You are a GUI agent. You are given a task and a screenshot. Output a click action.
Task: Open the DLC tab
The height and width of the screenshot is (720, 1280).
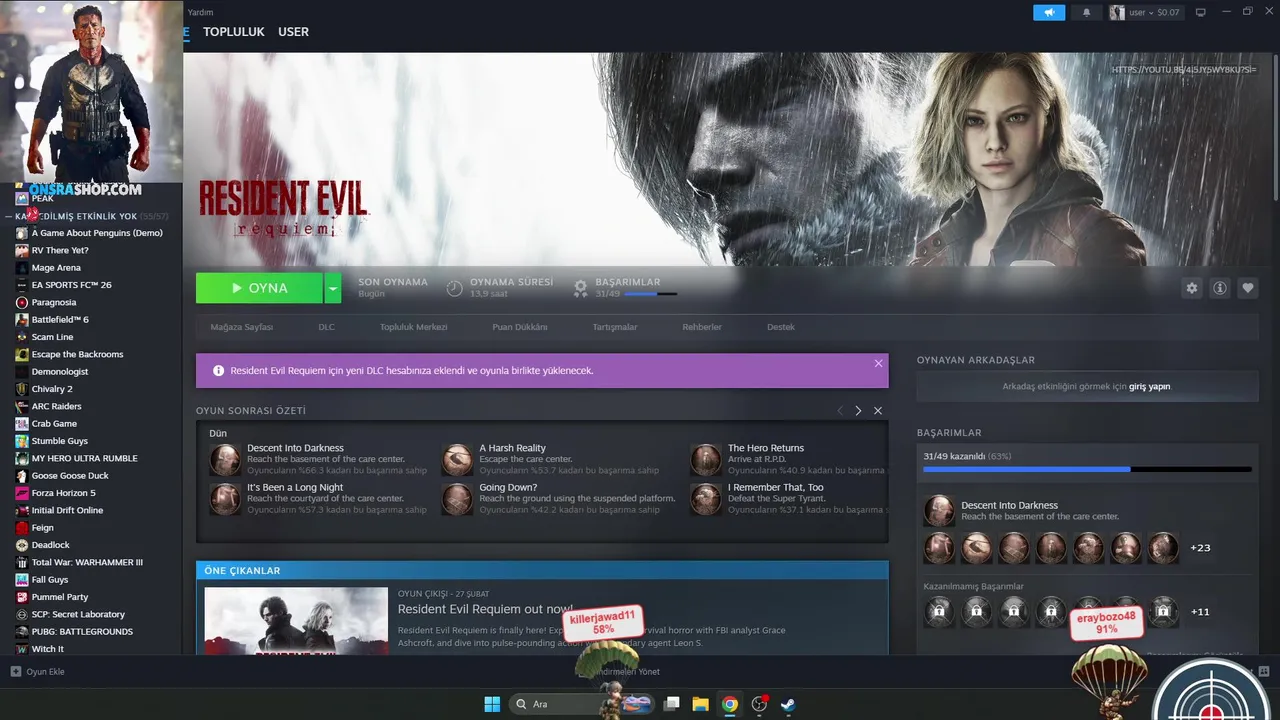326,327
